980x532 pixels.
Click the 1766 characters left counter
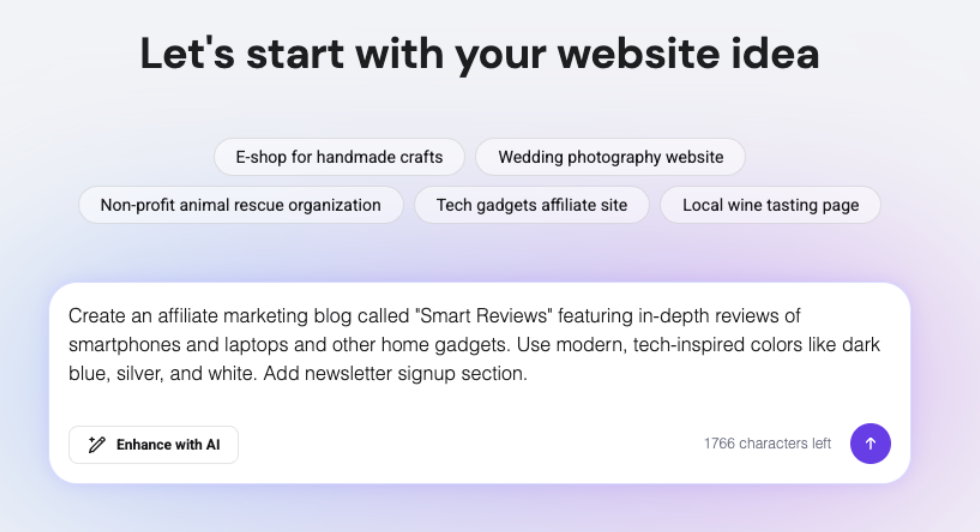coord(768,443)
